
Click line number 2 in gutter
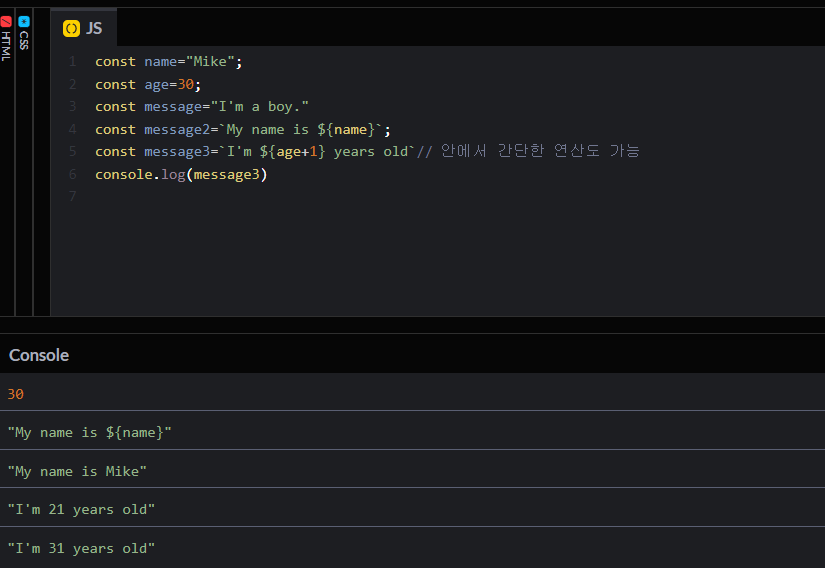pyautogui.click(x=73, y=85)
